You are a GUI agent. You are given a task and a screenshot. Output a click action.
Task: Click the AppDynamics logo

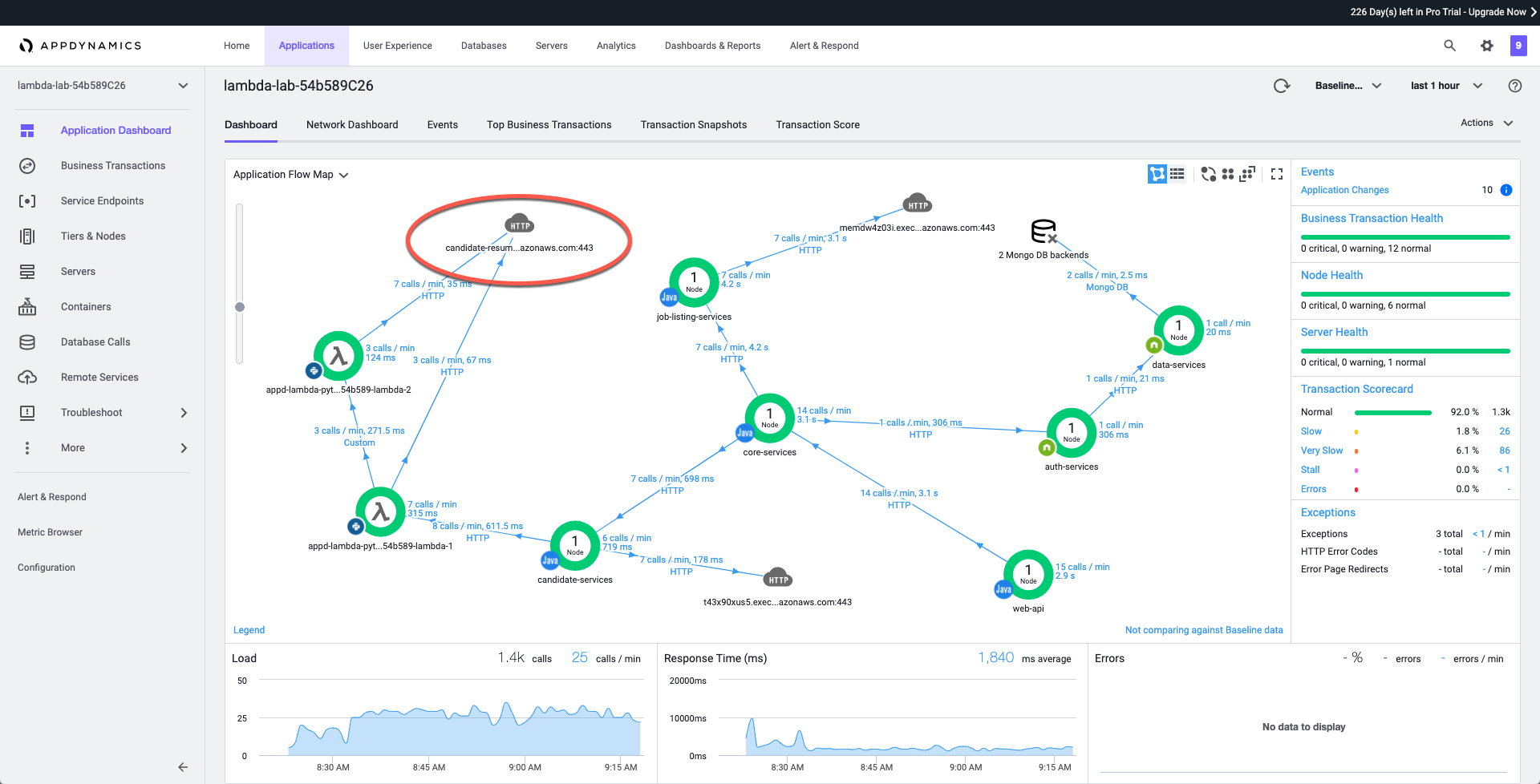[80, 46]
